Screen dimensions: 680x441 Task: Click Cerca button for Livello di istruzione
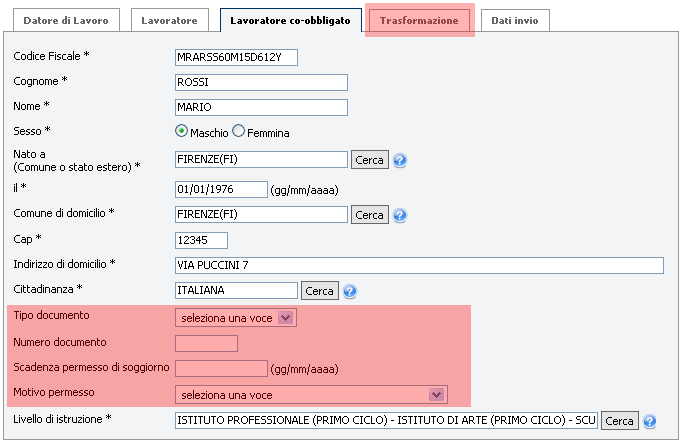(x=620, y=421)
